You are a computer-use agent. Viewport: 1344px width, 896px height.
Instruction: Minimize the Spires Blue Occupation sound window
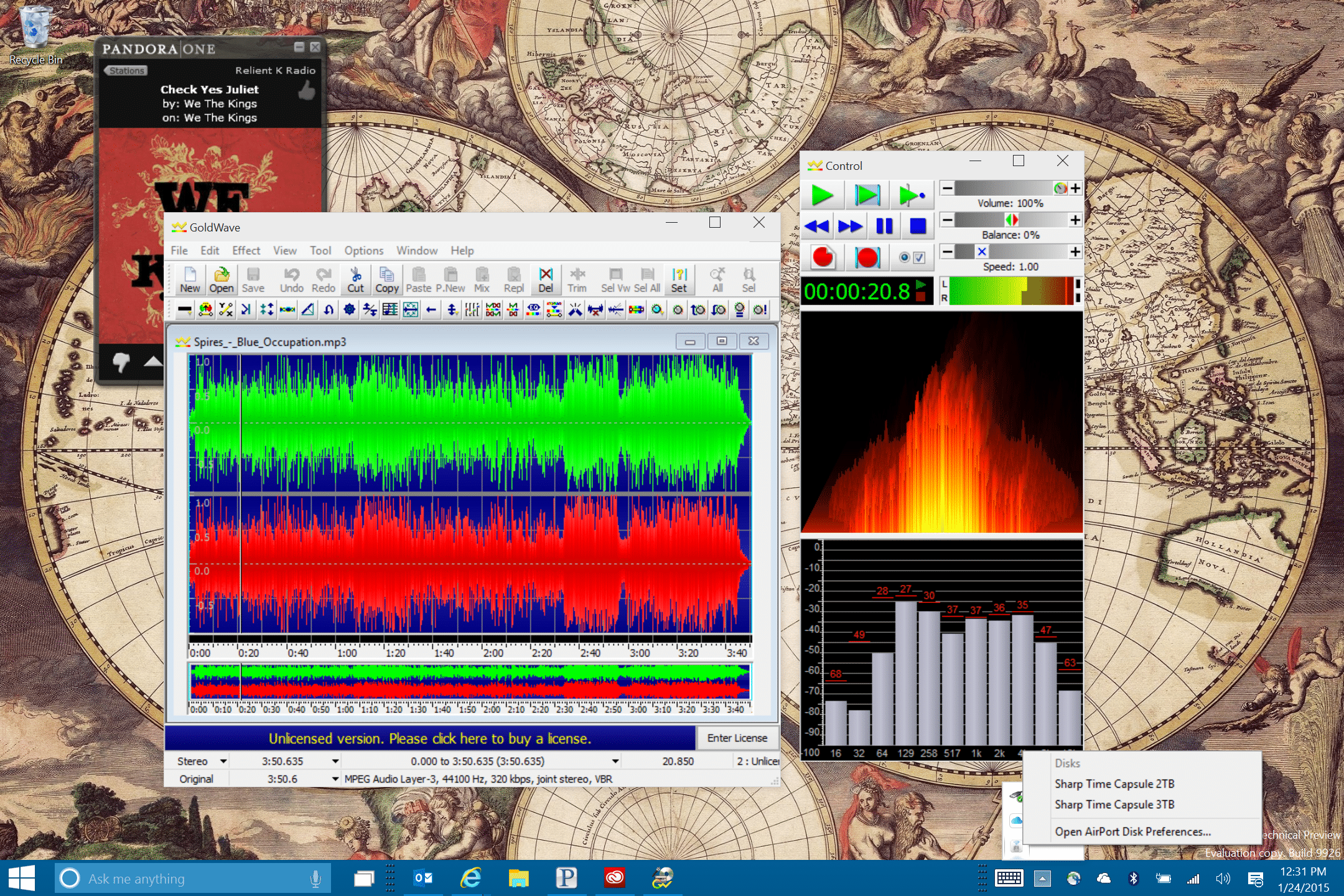(690, 341)
